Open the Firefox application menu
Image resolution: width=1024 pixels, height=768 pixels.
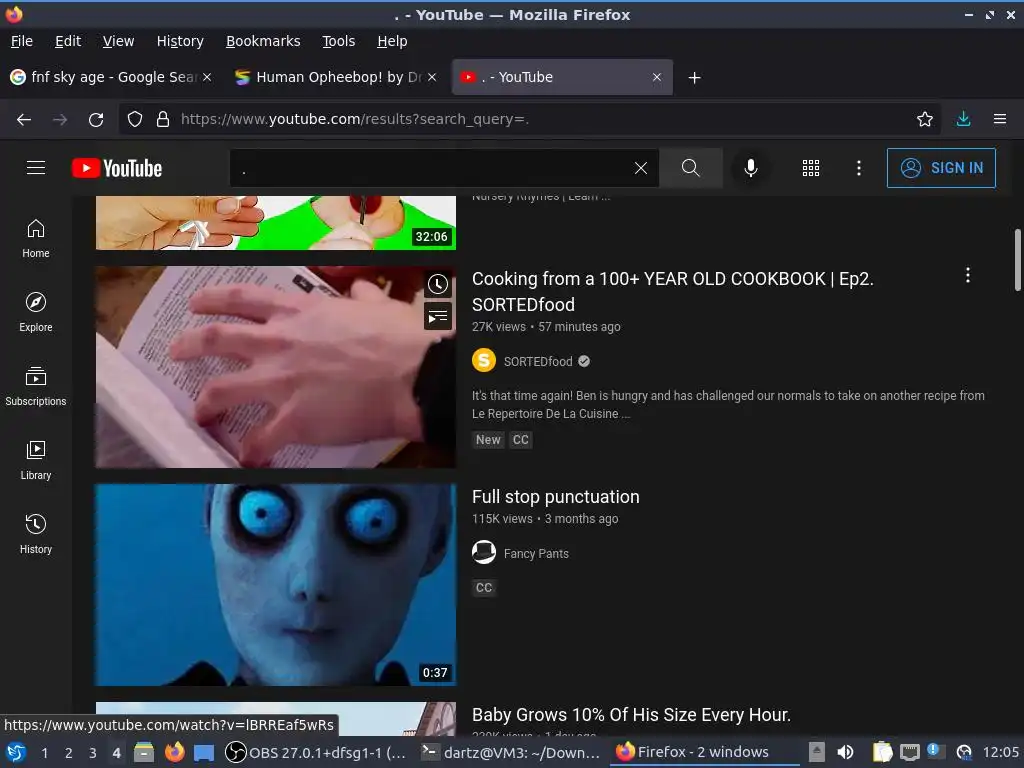point(1000,119)
